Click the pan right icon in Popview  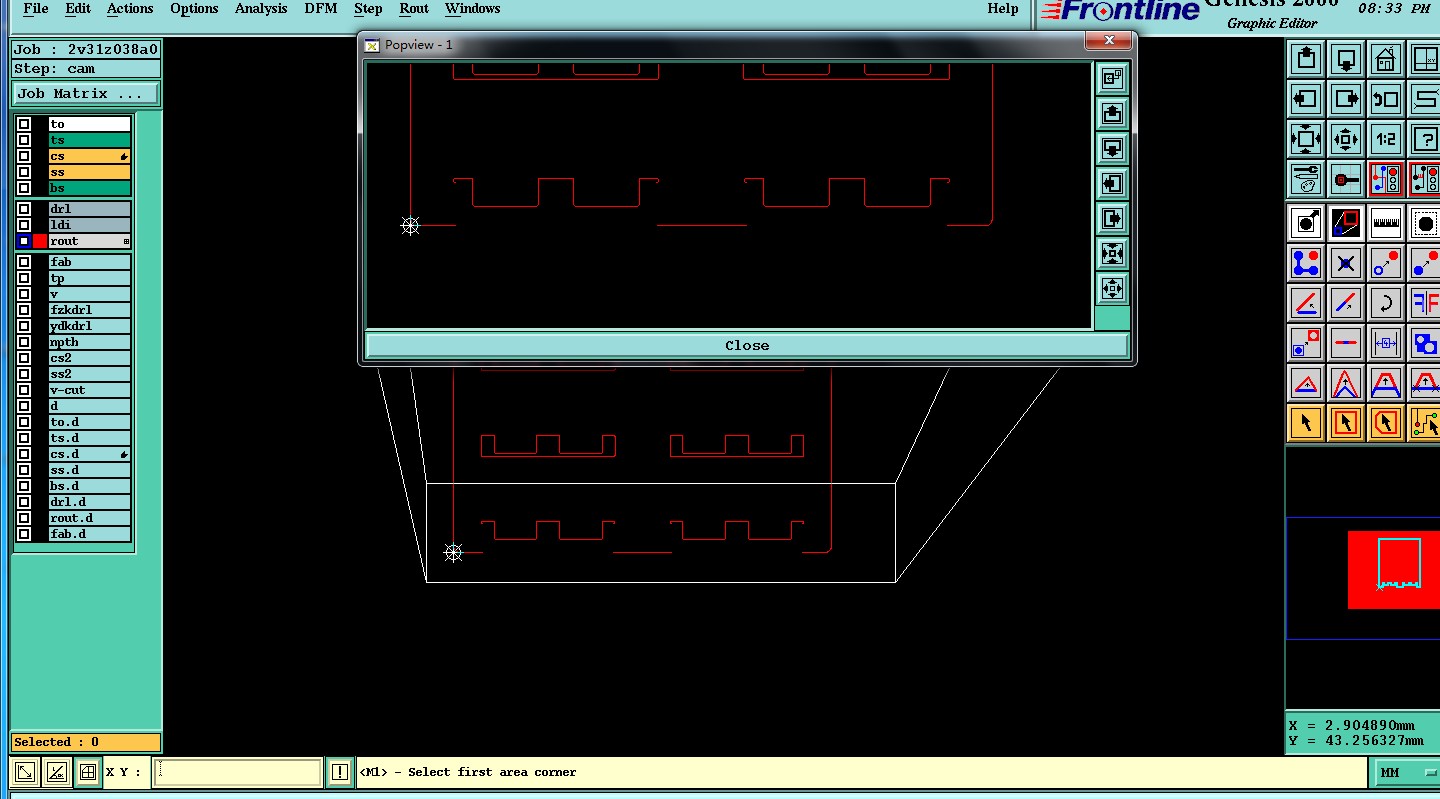click(x=1112, y=219)
